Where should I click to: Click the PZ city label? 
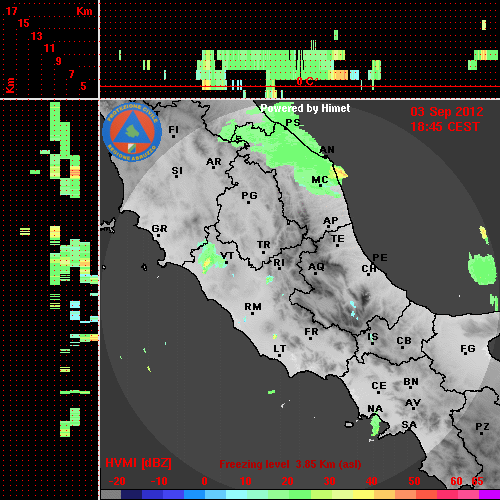[x=482, y=426]
